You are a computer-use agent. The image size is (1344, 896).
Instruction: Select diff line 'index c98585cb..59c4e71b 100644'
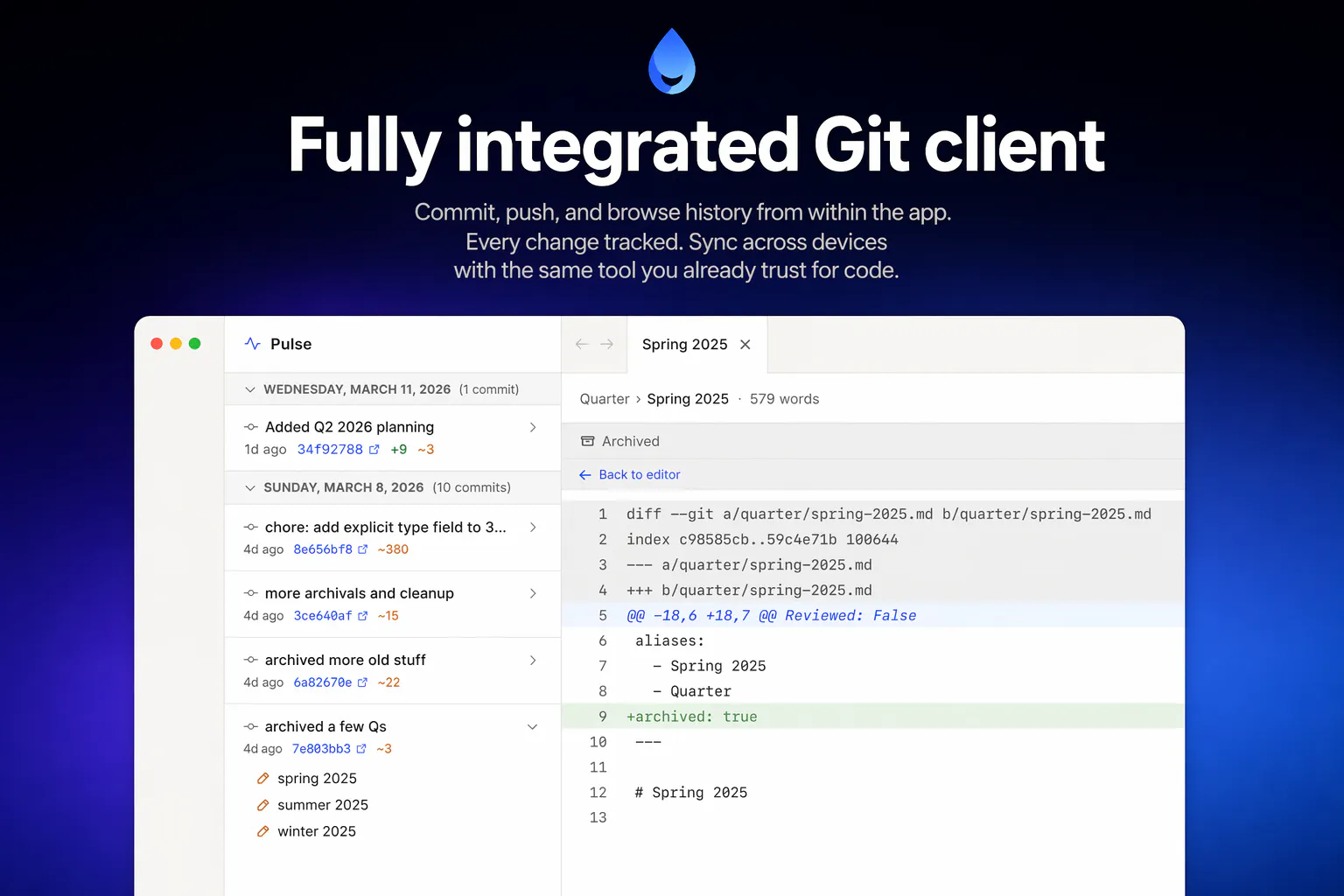click(873, 540)
